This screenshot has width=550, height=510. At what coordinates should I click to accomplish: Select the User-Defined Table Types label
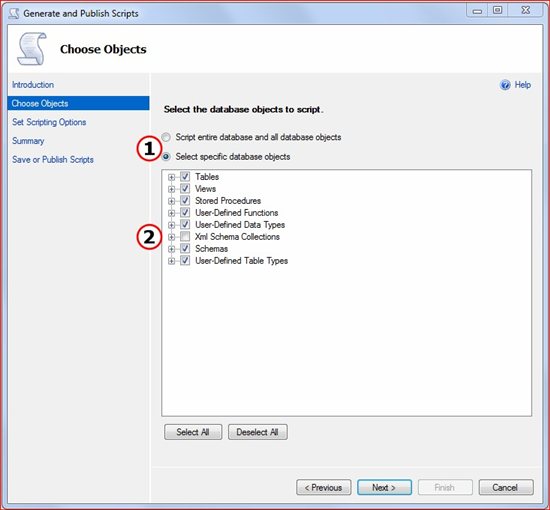(x=241, y=261)
